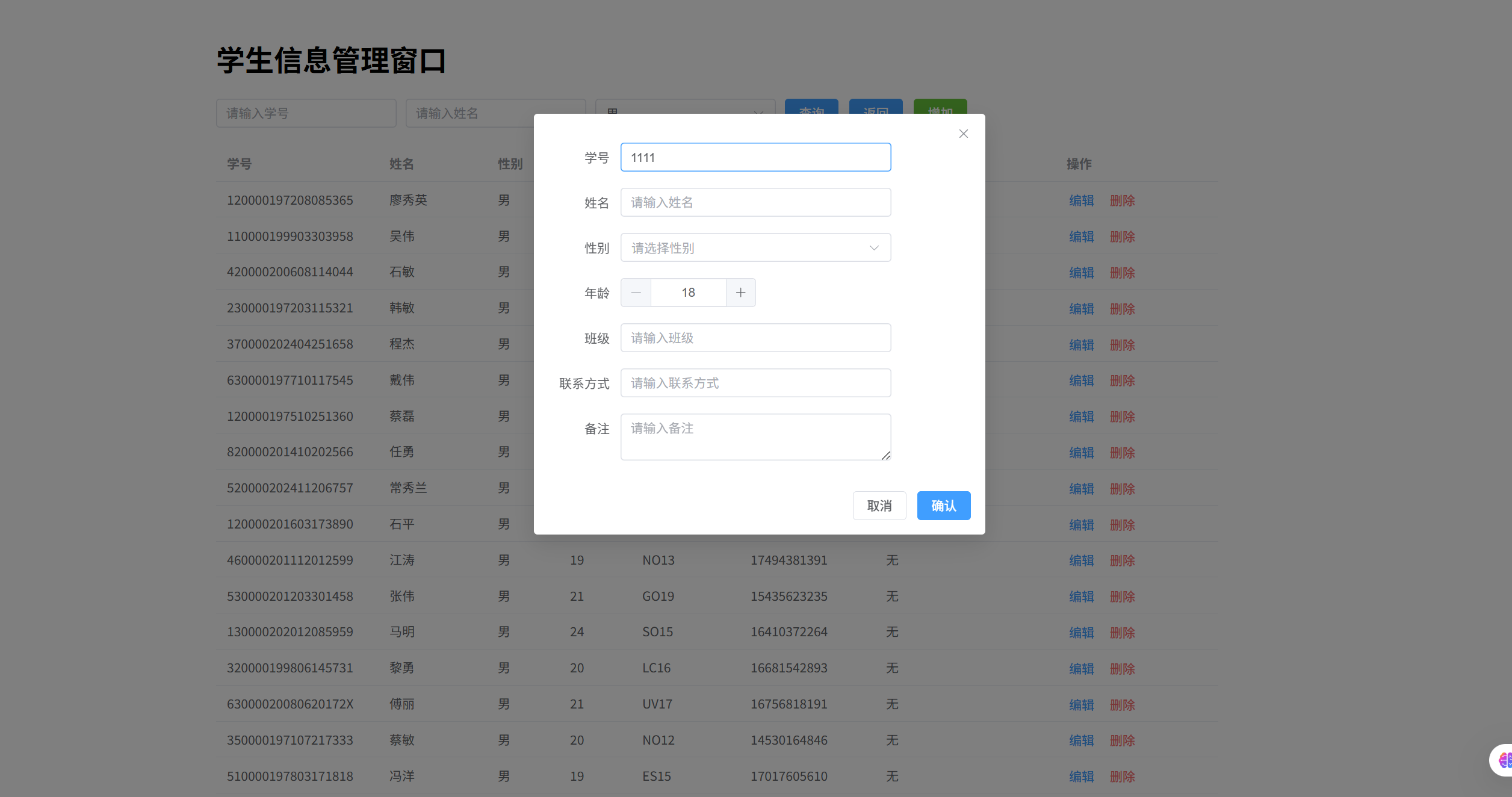Click the 学号 field containing 1111
This screenshot has height=797, width=1512.
coord(755,157)
